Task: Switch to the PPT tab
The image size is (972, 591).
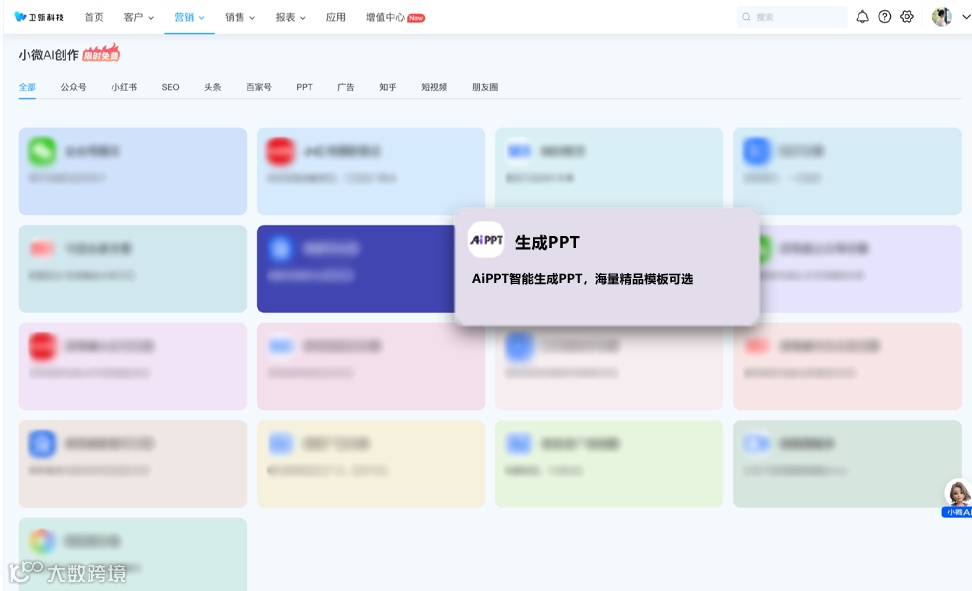Action: point(304,87)
